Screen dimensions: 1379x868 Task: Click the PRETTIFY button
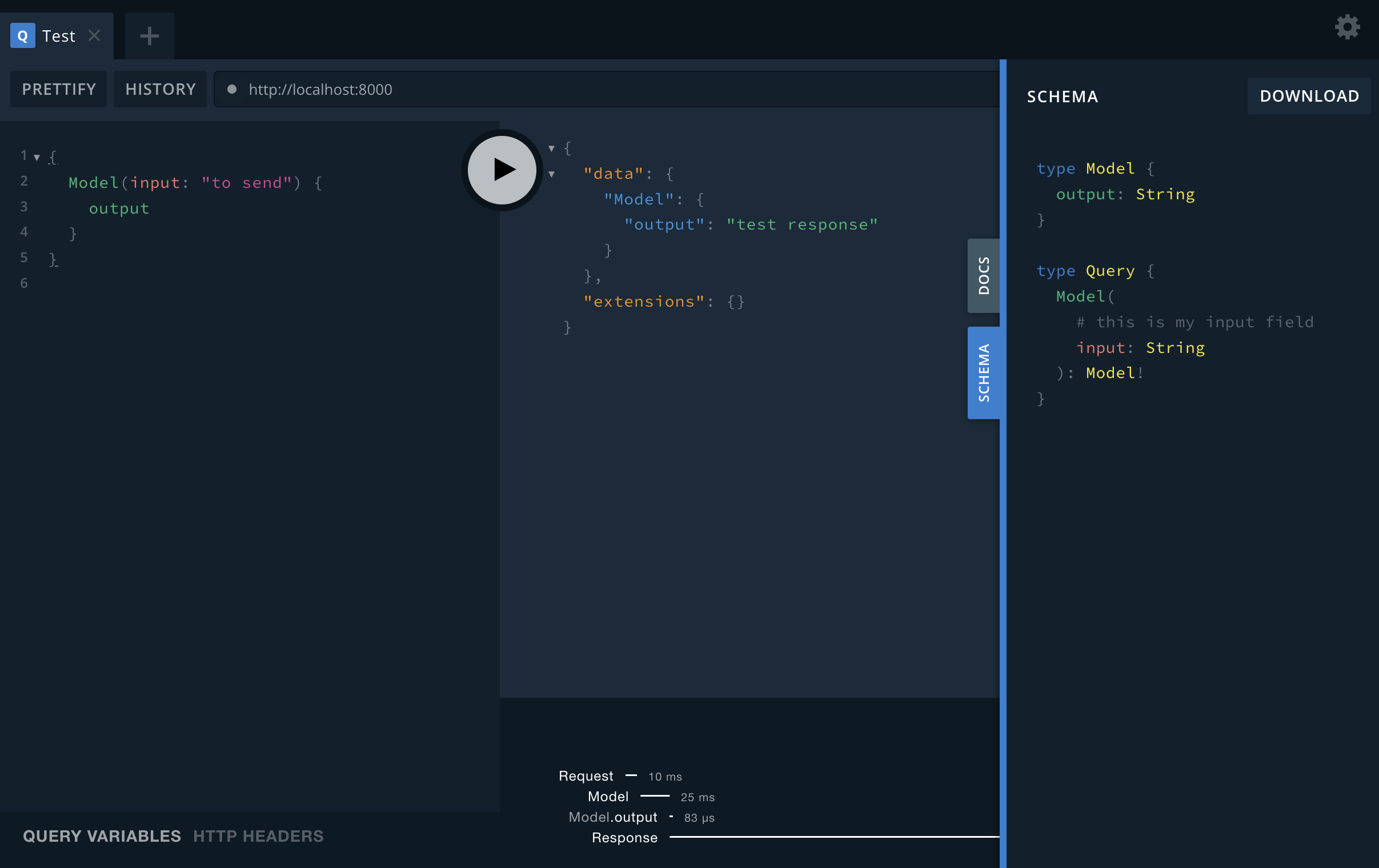click(59, 89)
